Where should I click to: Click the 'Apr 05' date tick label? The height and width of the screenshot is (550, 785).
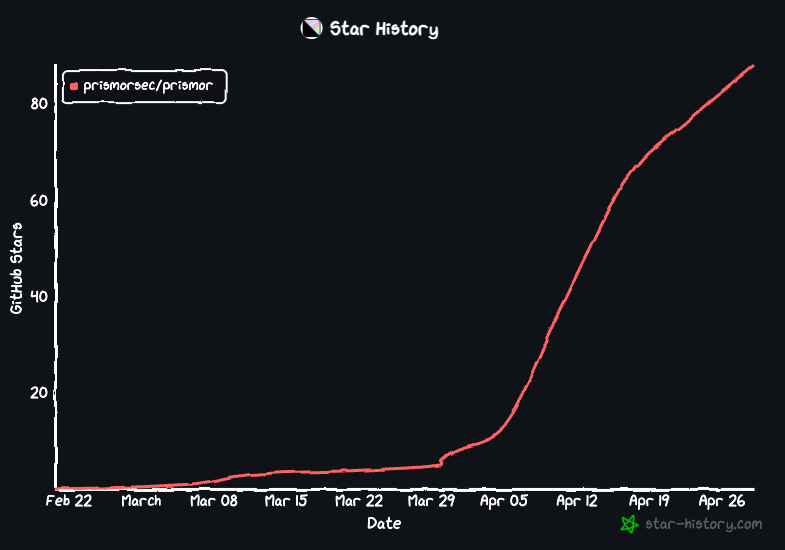504,500
